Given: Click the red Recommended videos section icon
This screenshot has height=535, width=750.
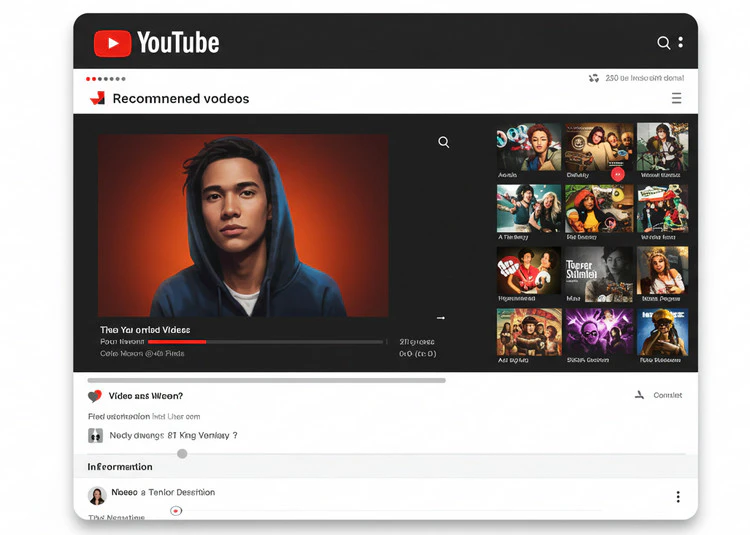Looking at the screenshot, I should (x=97, y=98).
